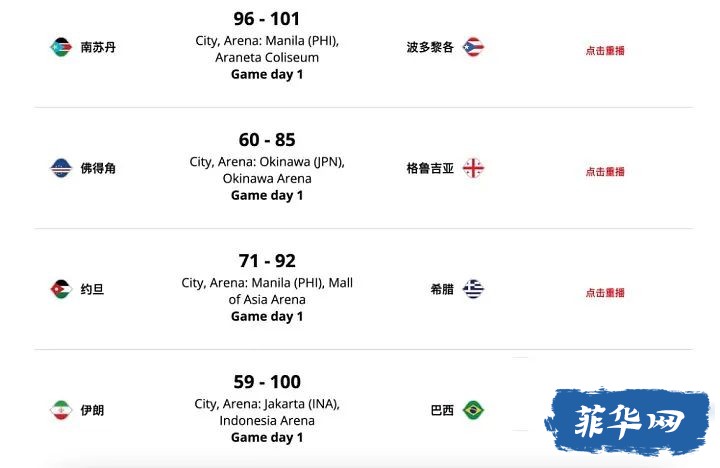
Task: Click the 71 - 92 score
Action: [x=267, y=261]
